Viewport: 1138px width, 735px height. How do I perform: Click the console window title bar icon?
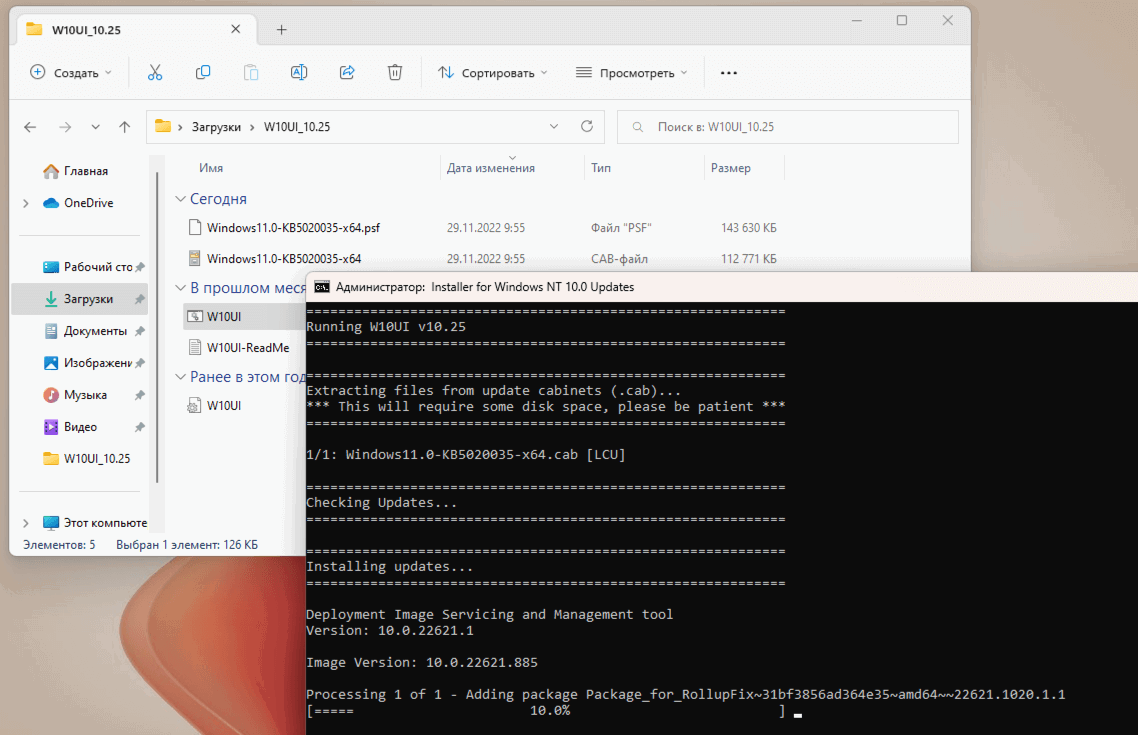click(x=322, y=287)
